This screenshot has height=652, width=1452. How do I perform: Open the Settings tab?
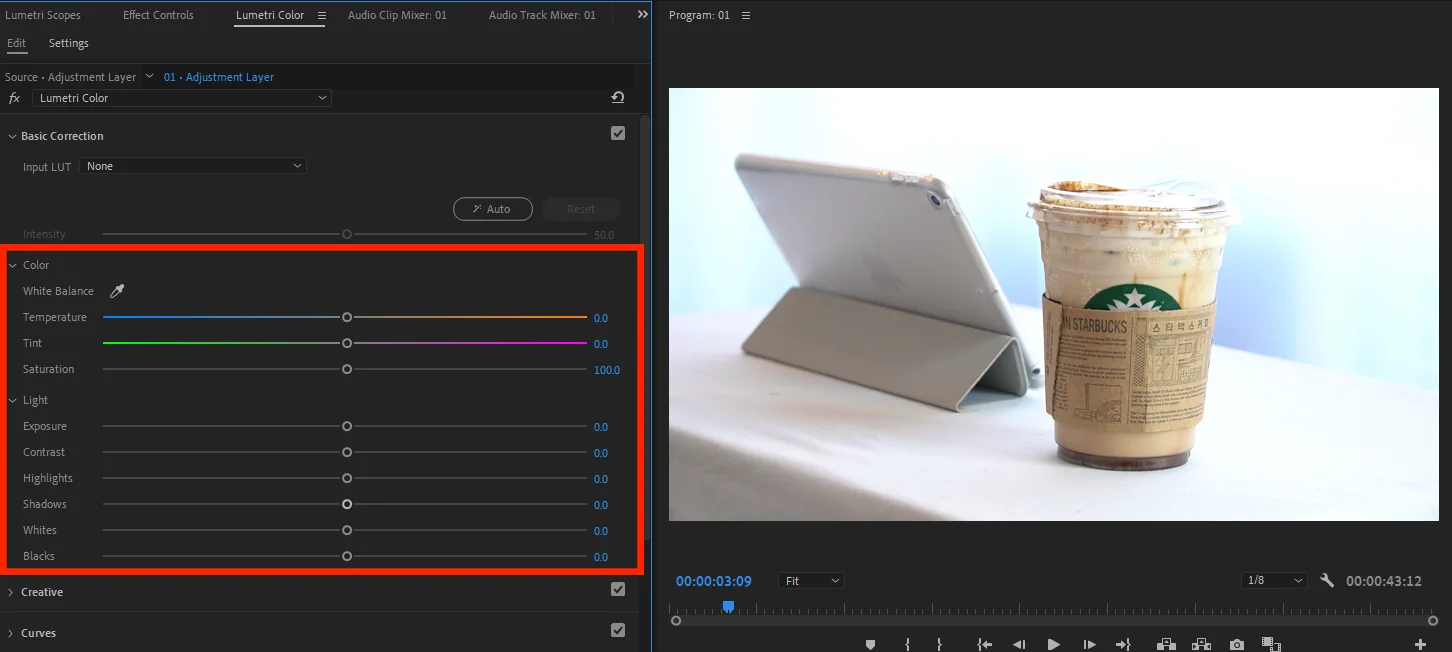coord(69,43)
